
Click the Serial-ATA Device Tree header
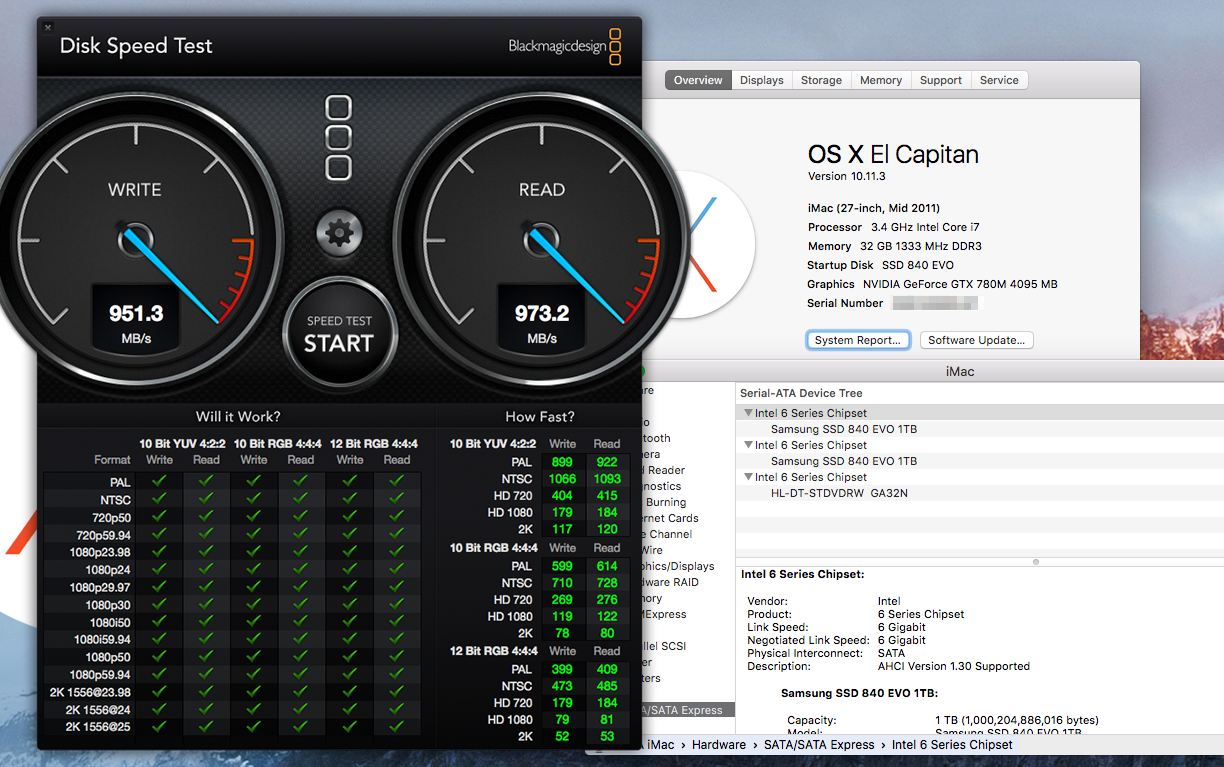(x=800, y=393)
